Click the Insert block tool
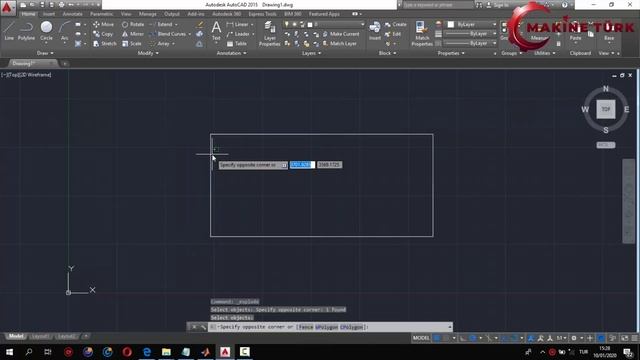The width and height of the screenshot is (640, 360). point(374,31)
